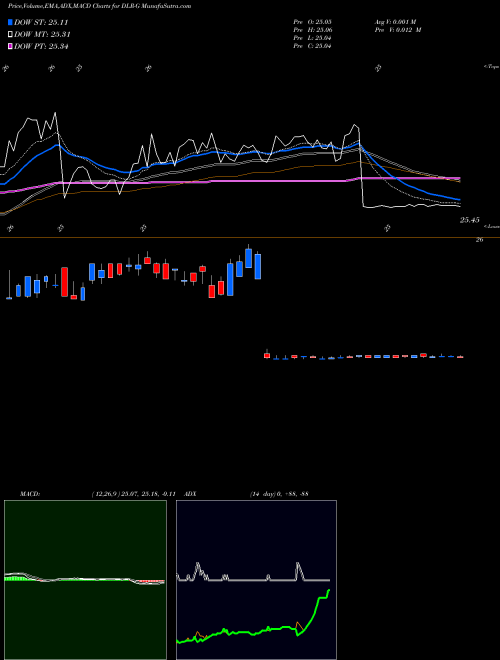Viewport: 500px width, 660px height.
Task: Click the tall red candlestick left of the chart
Action: pos(64,282)
